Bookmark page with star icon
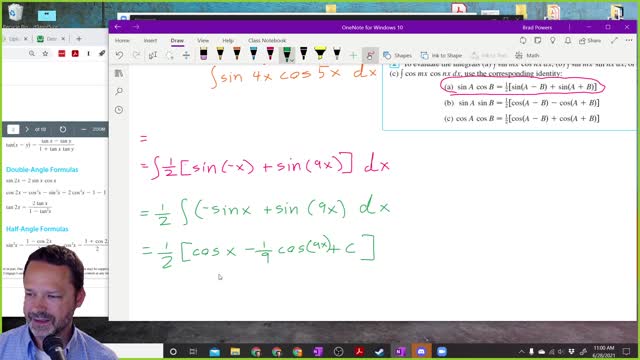Viewport: 640px width, 360px height. click(45, 53)
